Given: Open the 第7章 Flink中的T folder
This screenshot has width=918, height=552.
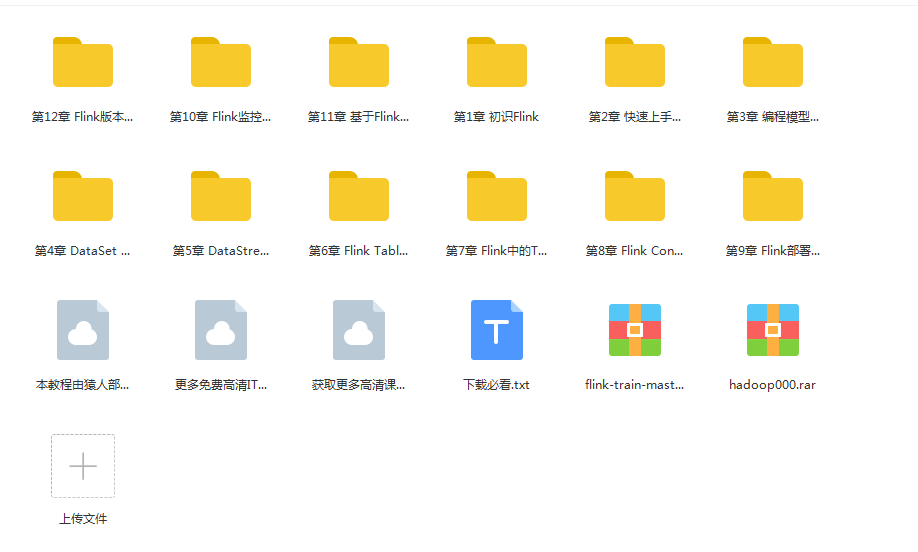Looking at the screenshot, I should [497, 197].
